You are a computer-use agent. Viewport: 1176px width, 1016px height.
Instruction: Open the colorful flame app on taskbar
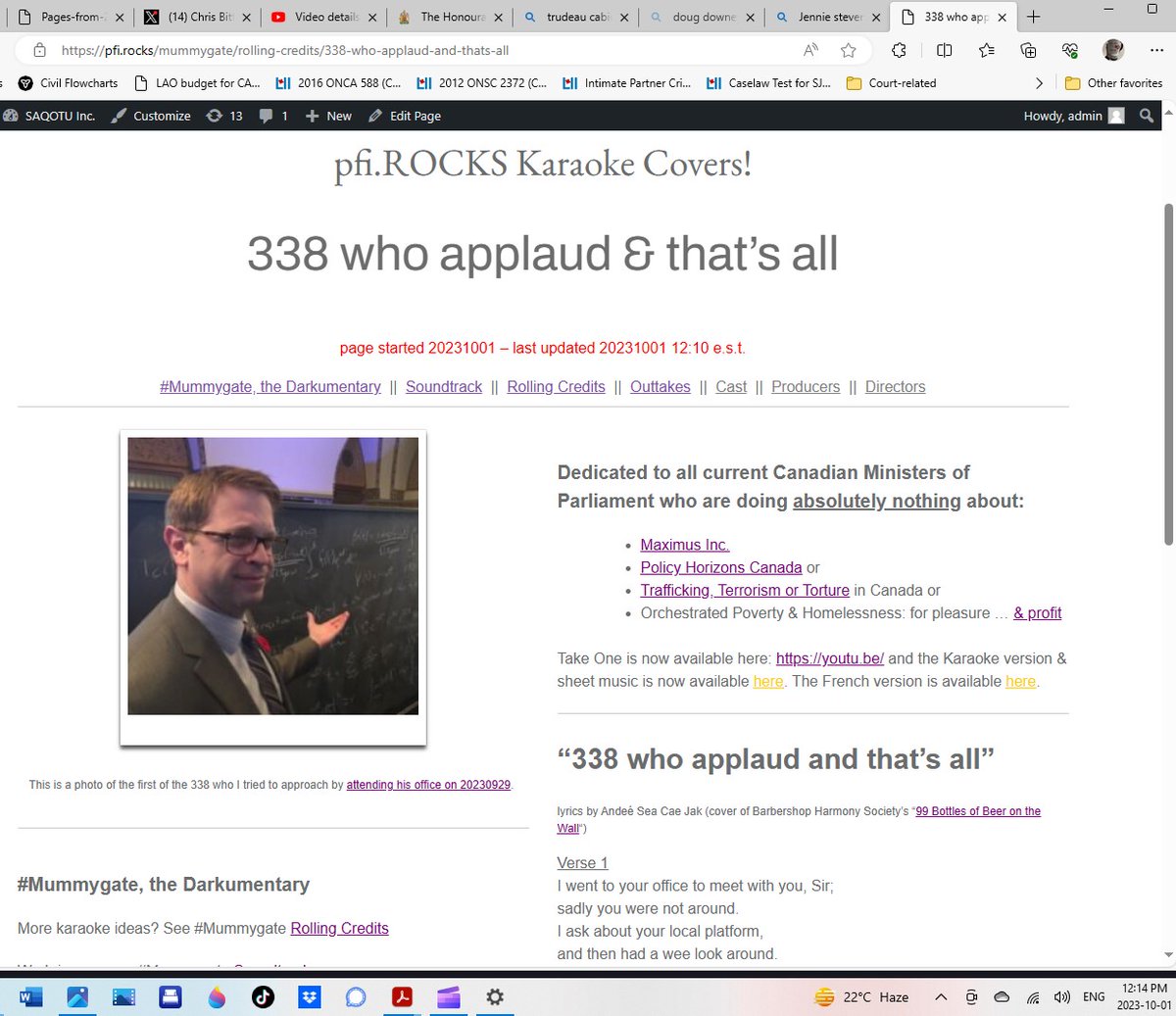pos(217,997)
